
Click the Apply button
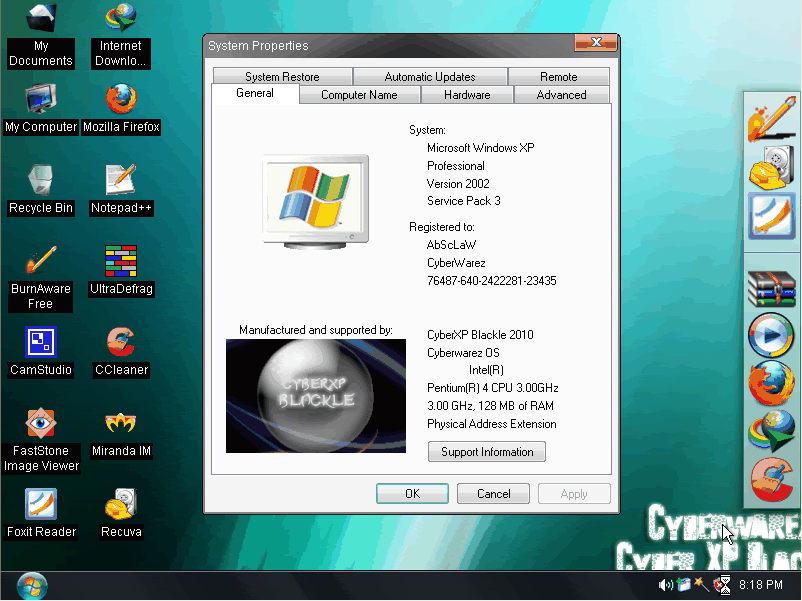574,494
